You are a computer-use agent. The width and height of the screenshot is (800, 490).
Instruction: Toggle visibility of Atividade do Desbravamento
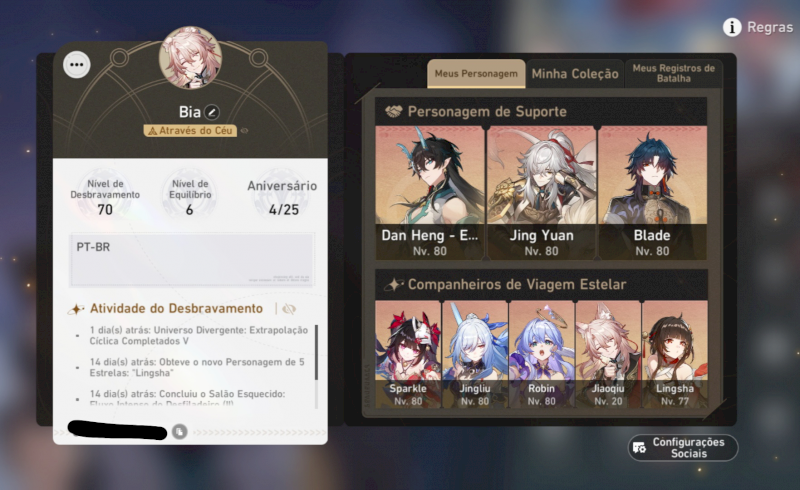pos(289,309)
